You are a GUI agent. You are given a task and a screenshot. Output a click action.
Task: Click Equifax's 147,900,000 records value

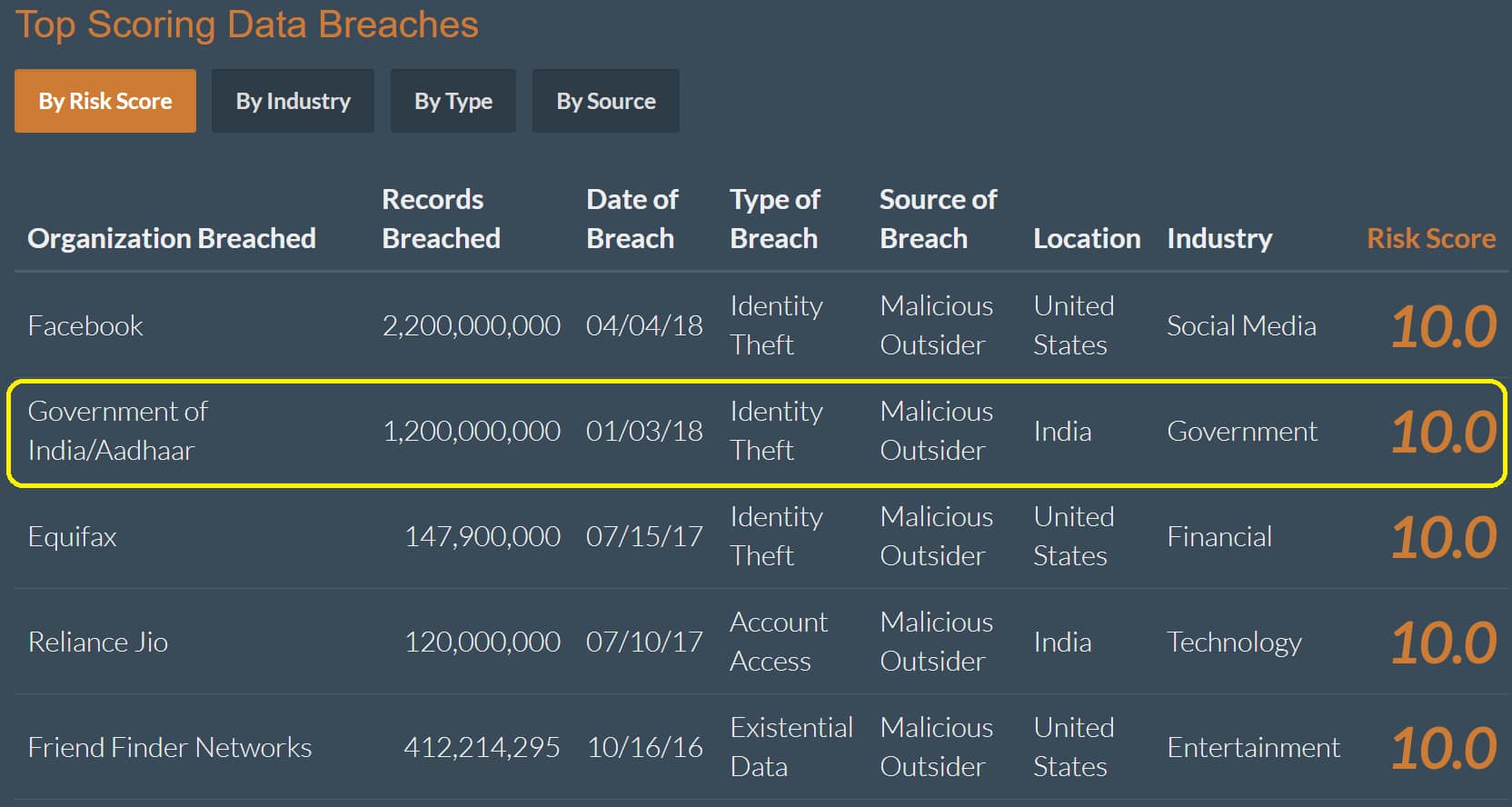[x=482, y=536]
